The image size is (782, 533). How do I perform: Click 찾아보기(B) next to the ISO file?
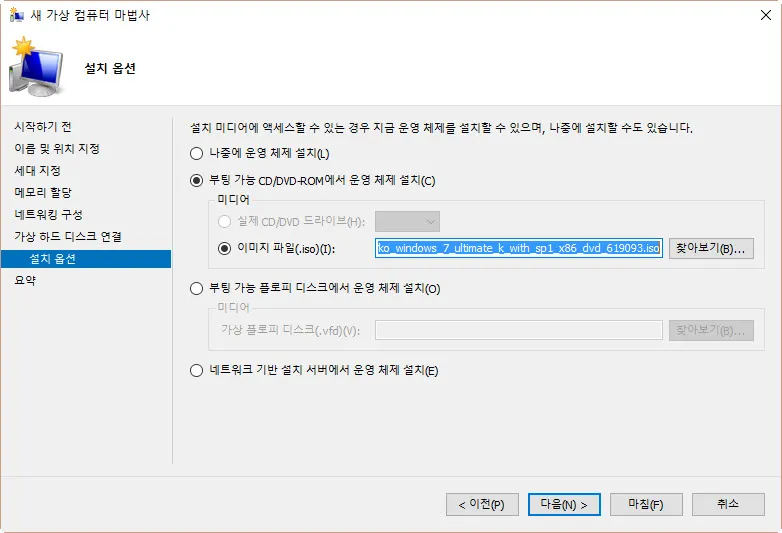tap(711, 248)
